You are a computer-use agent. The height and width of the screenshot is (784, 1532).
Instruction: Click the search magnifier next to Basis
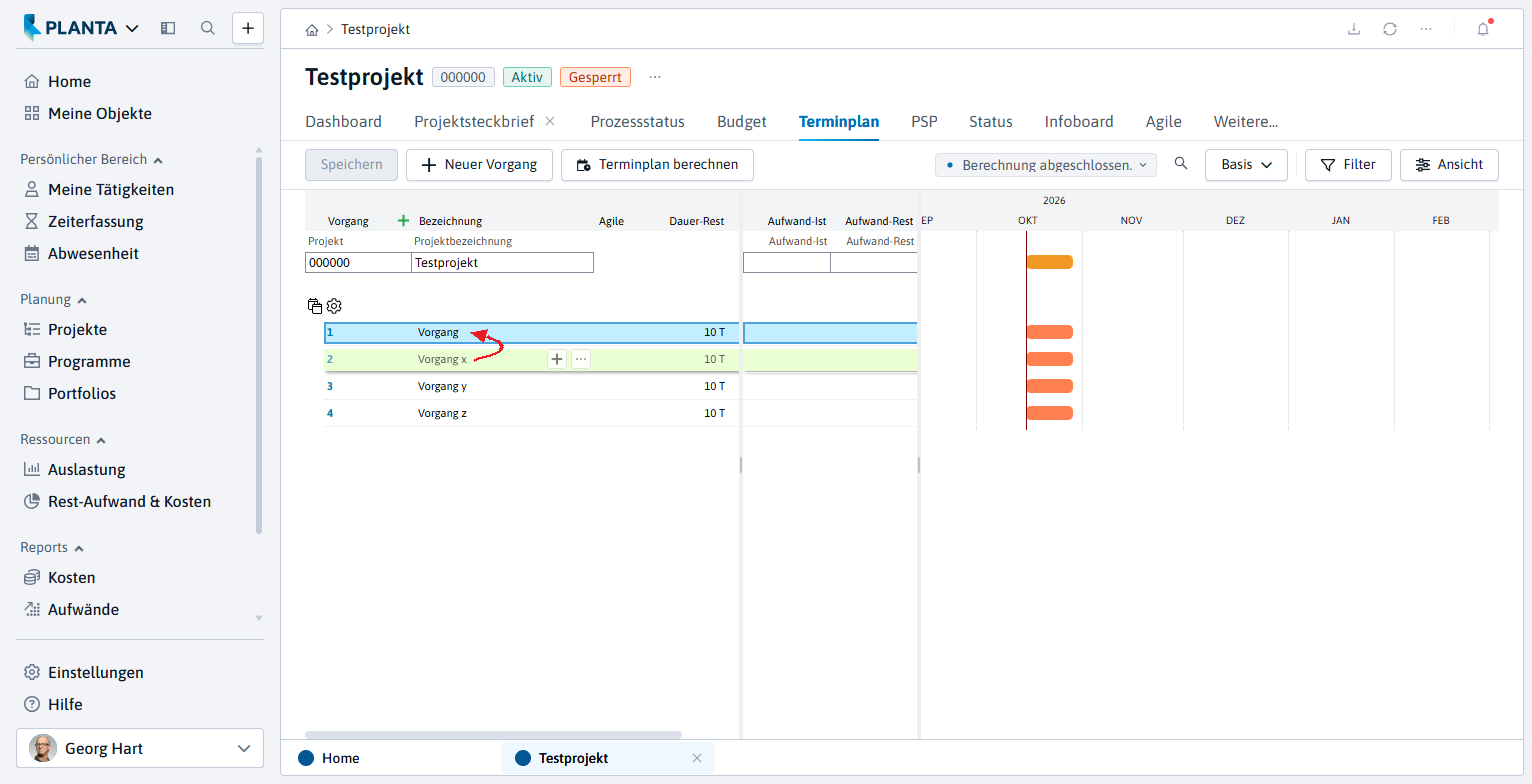pos(1181,164)
